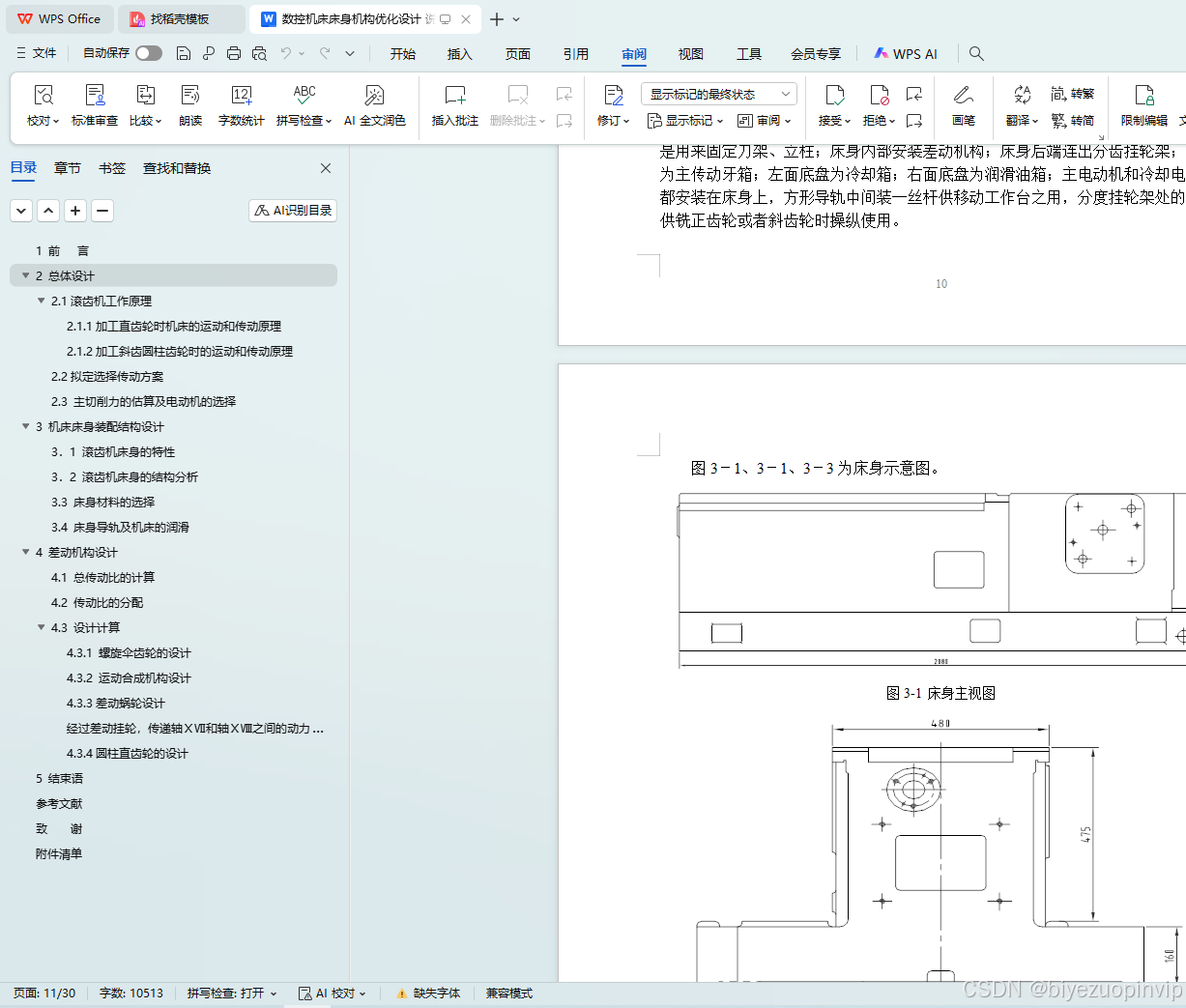
Task: Open 限制编辑 restrict editing panel
Action: tap(1143, 104)
